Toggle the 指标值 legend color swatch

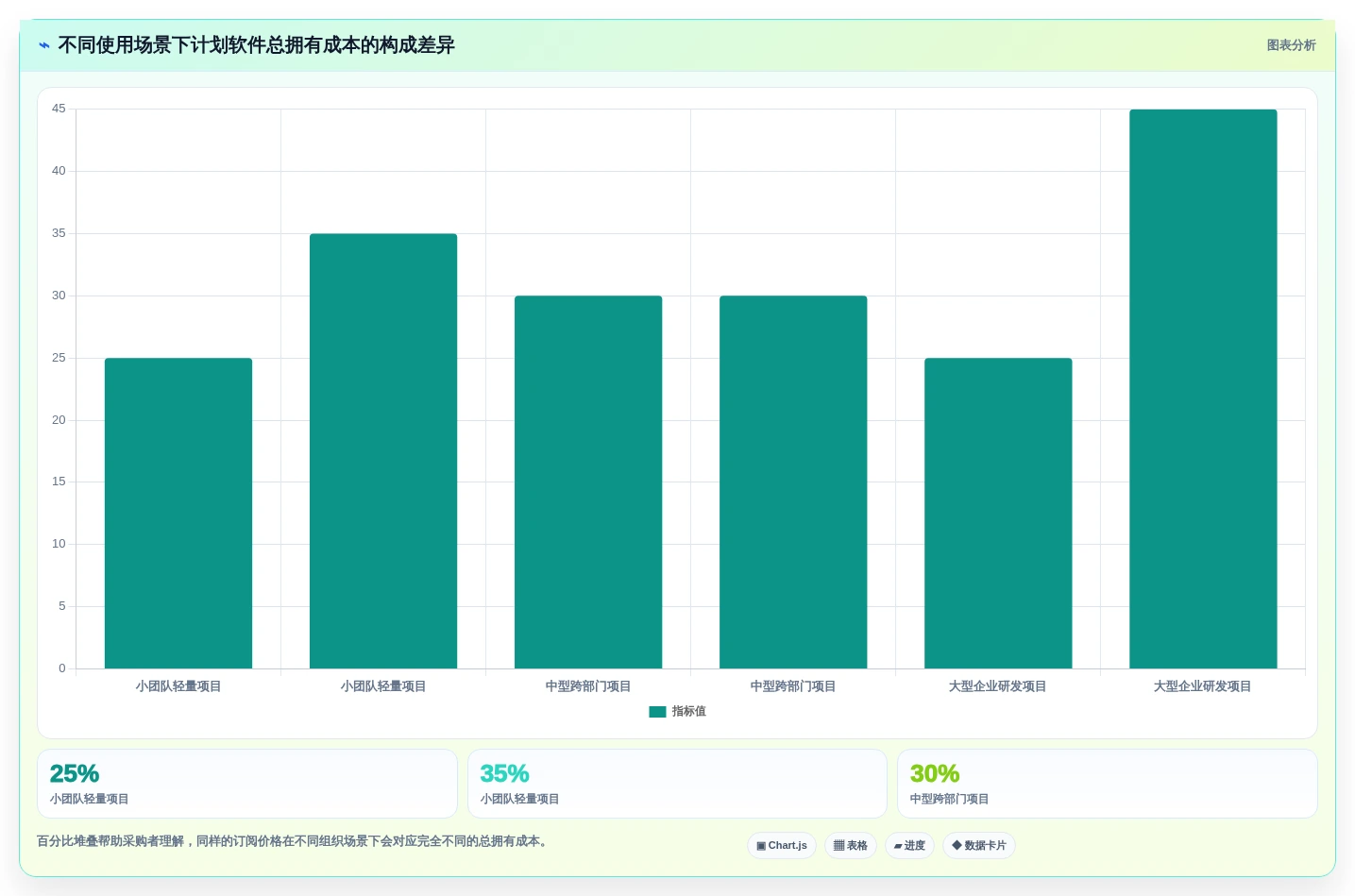tap(657, 712)
